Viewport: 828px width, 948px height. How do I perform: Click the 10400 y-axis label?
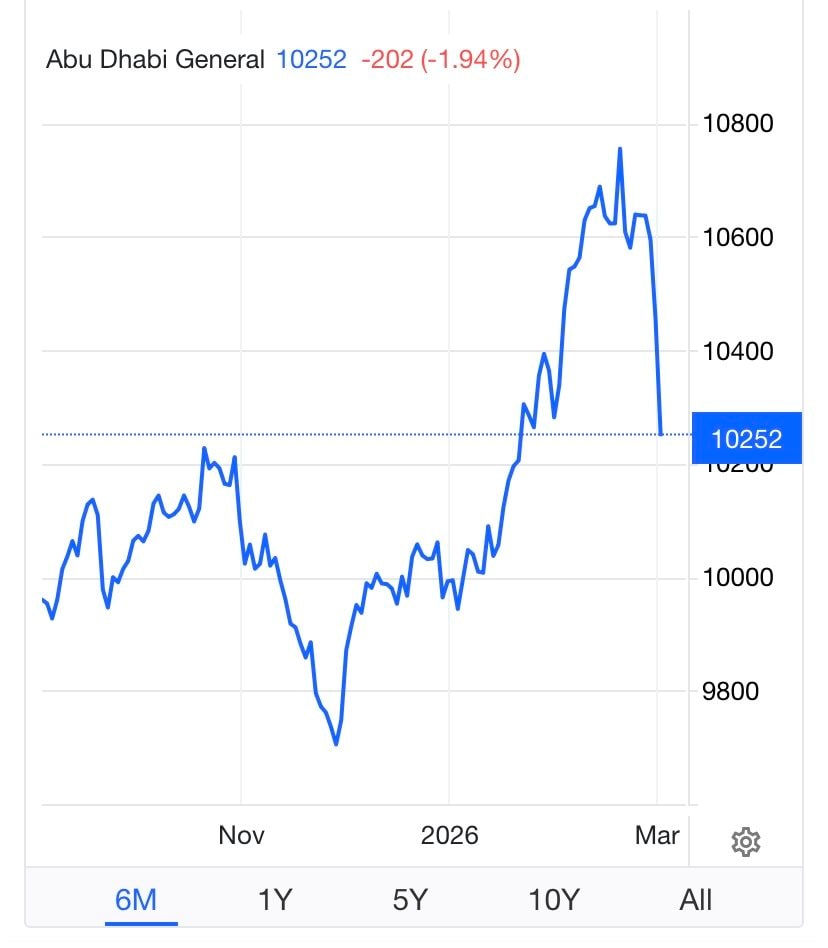[x=739, y=351]
